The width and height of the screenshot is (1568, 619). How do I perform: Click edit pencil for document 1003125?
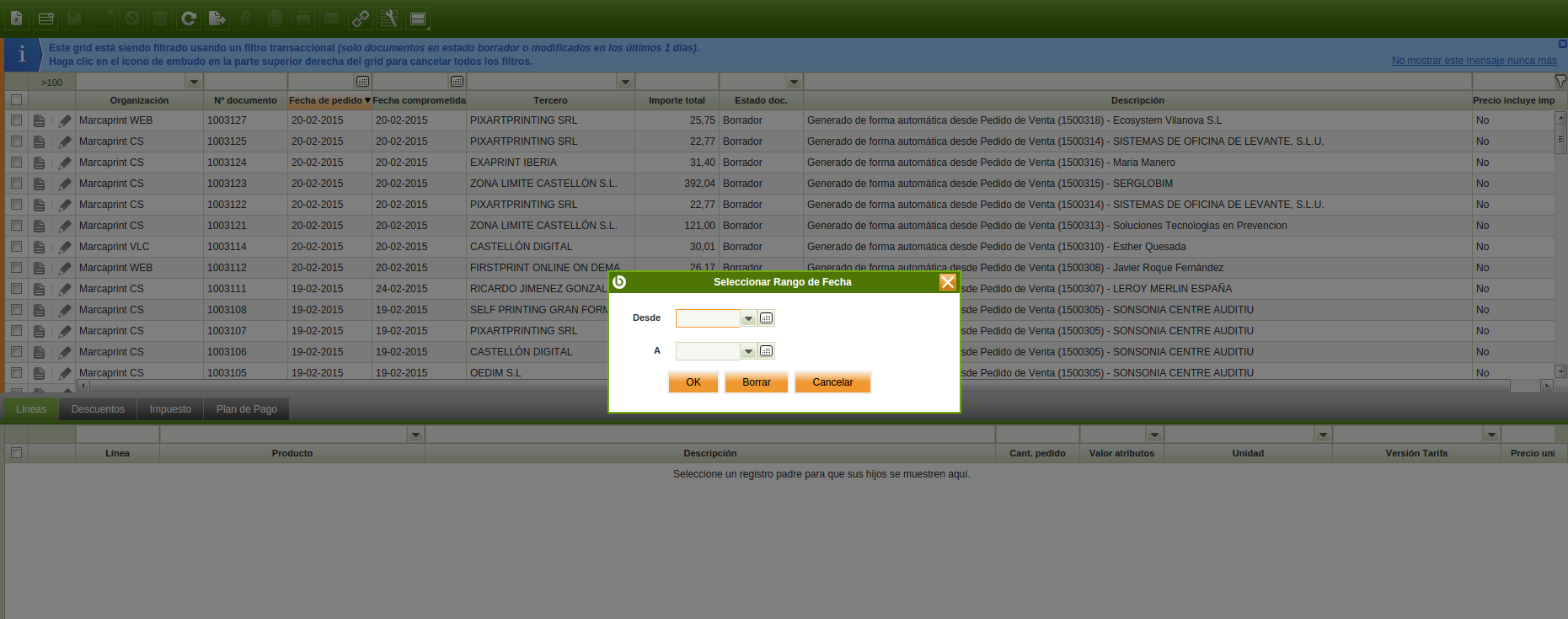point(65,141)
